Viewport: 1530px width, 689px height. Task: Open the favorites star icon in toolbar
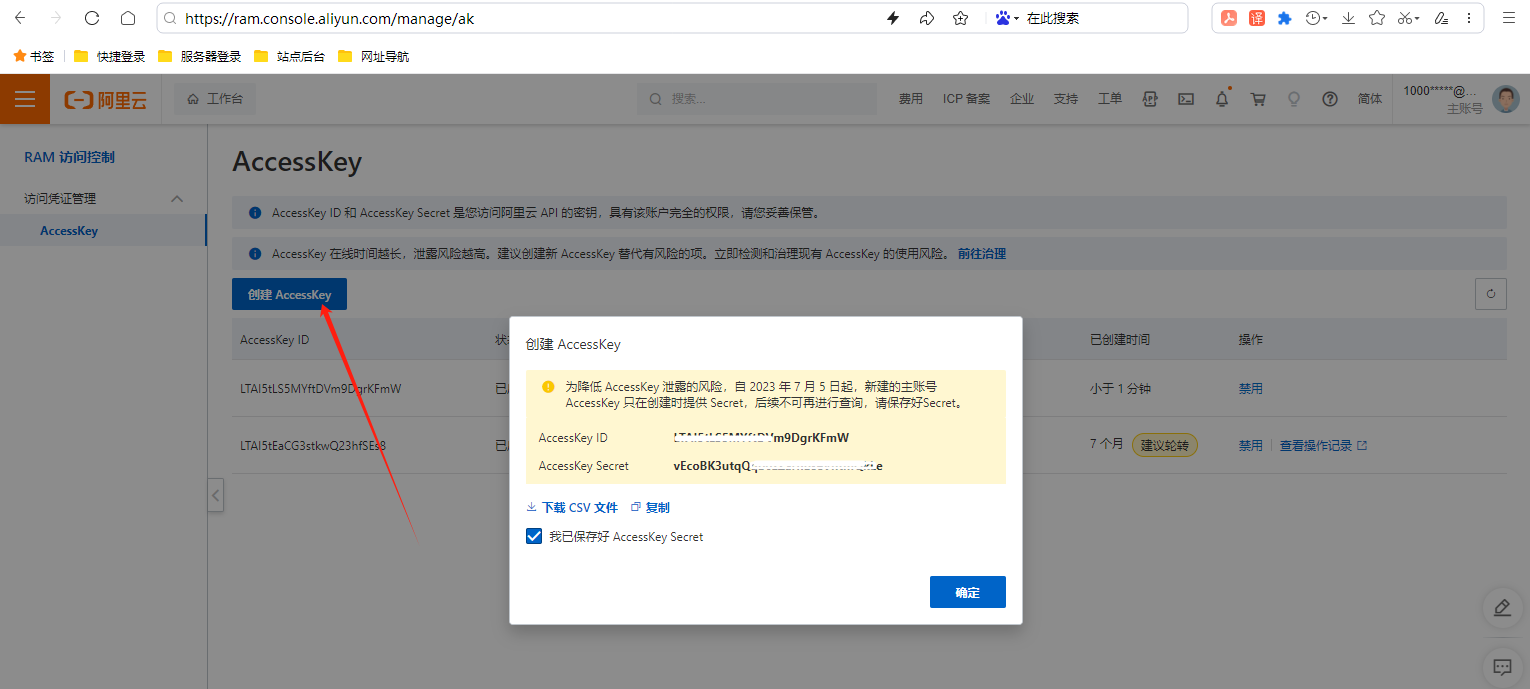coord(1377,18)
